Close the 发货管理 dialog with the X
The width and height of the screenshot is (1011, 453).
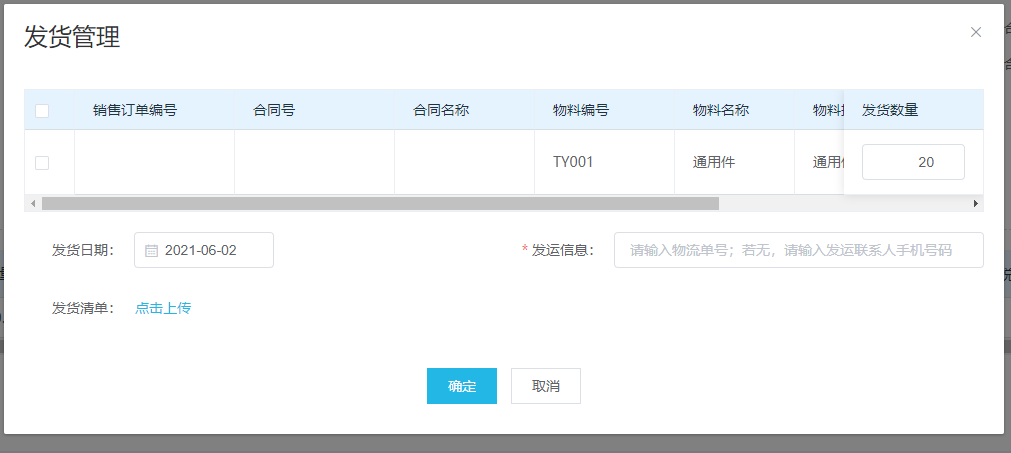pyautogui.click(x=976, y=32)
